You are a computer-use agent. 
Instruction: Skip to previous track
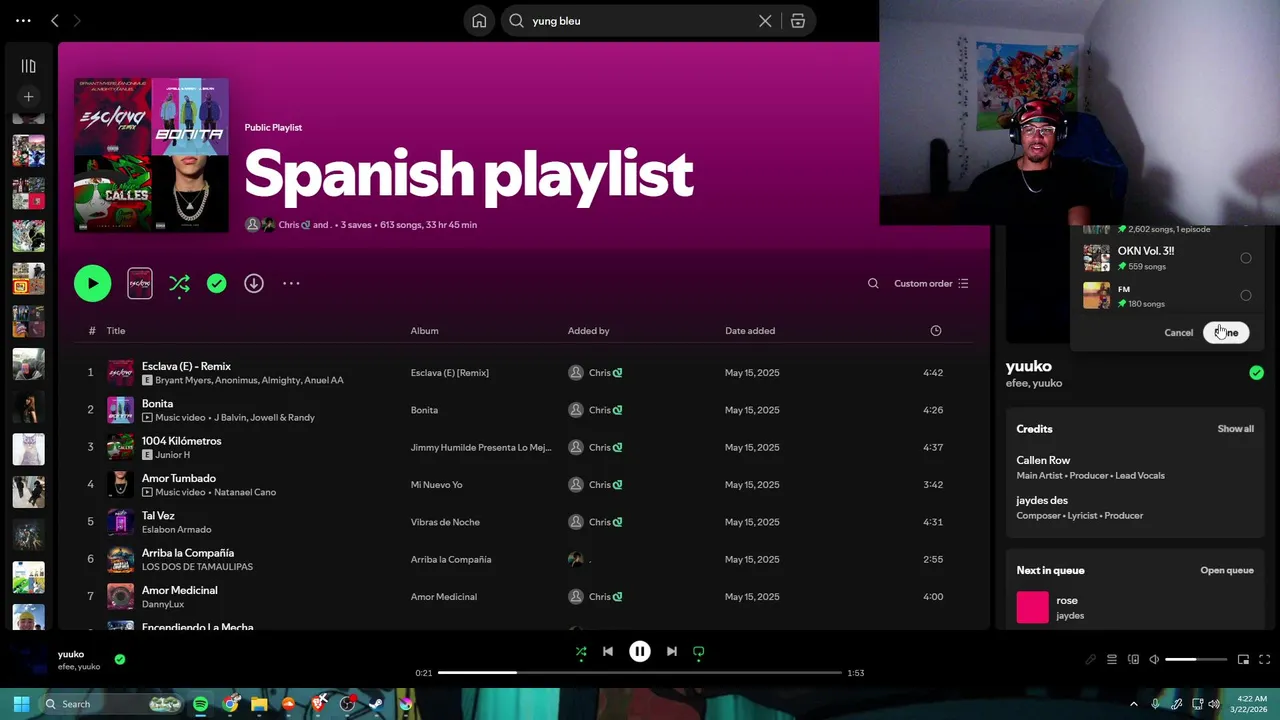pyautogui.click(x=608, y=652)
